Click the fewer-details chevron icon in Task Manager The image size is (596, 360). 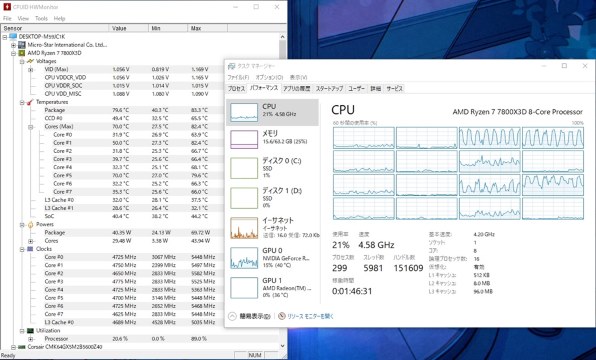pyautogui.click(x=232, y=316)
